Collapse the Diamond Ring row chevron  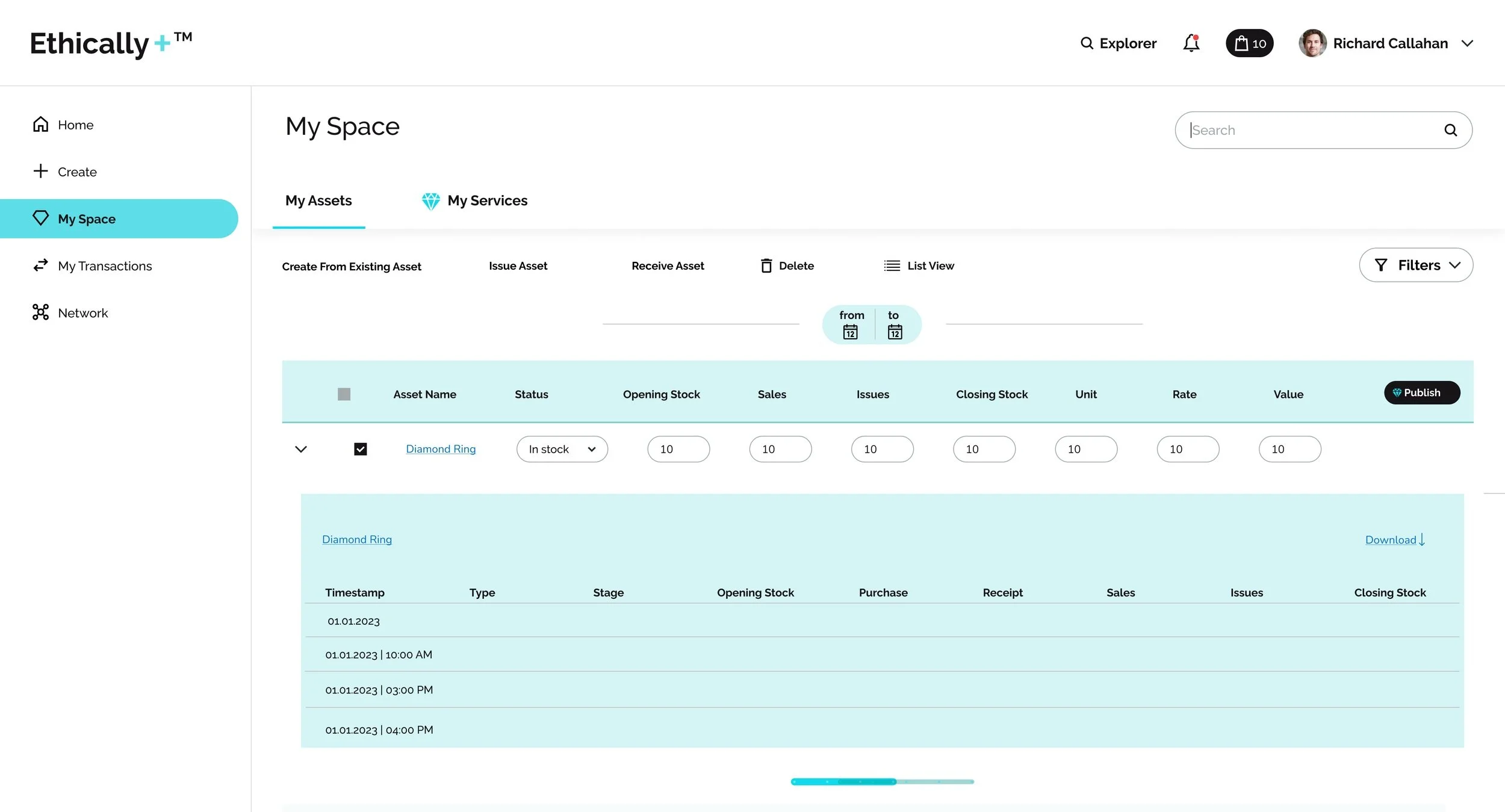[x=301, y=449]
